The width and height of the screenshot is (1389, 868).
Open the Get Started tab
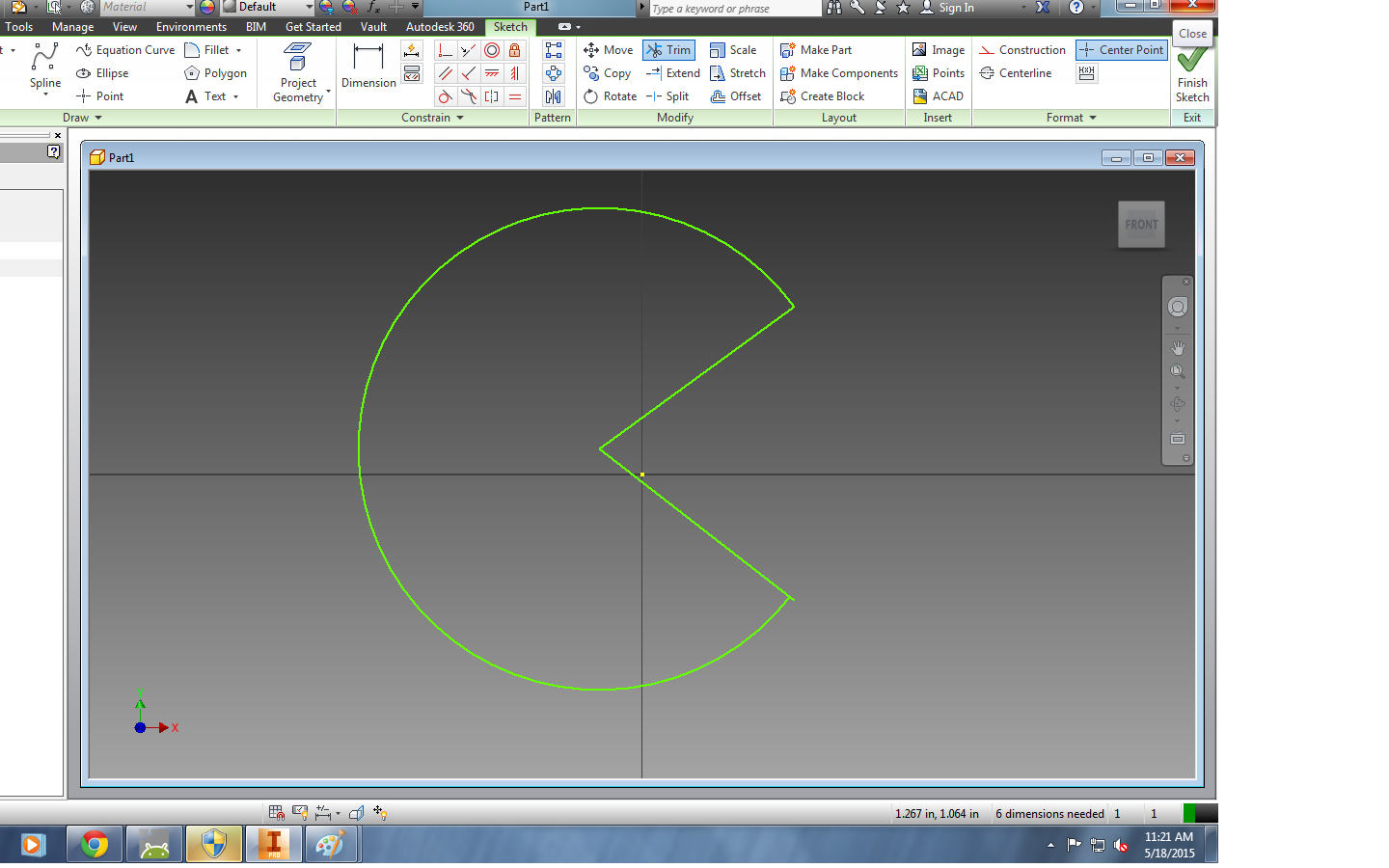313,27
